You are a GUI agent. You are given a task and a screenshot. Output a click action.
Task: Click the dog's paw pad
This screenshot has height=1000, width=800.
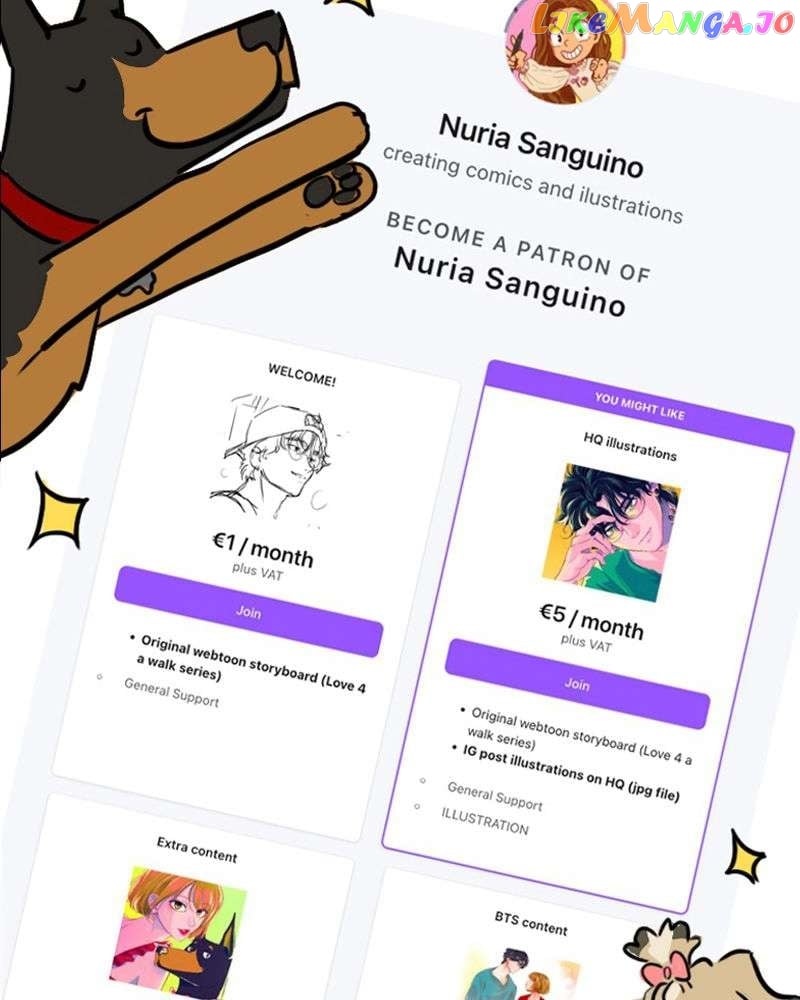pyautogui.click(x=332, y=186)
